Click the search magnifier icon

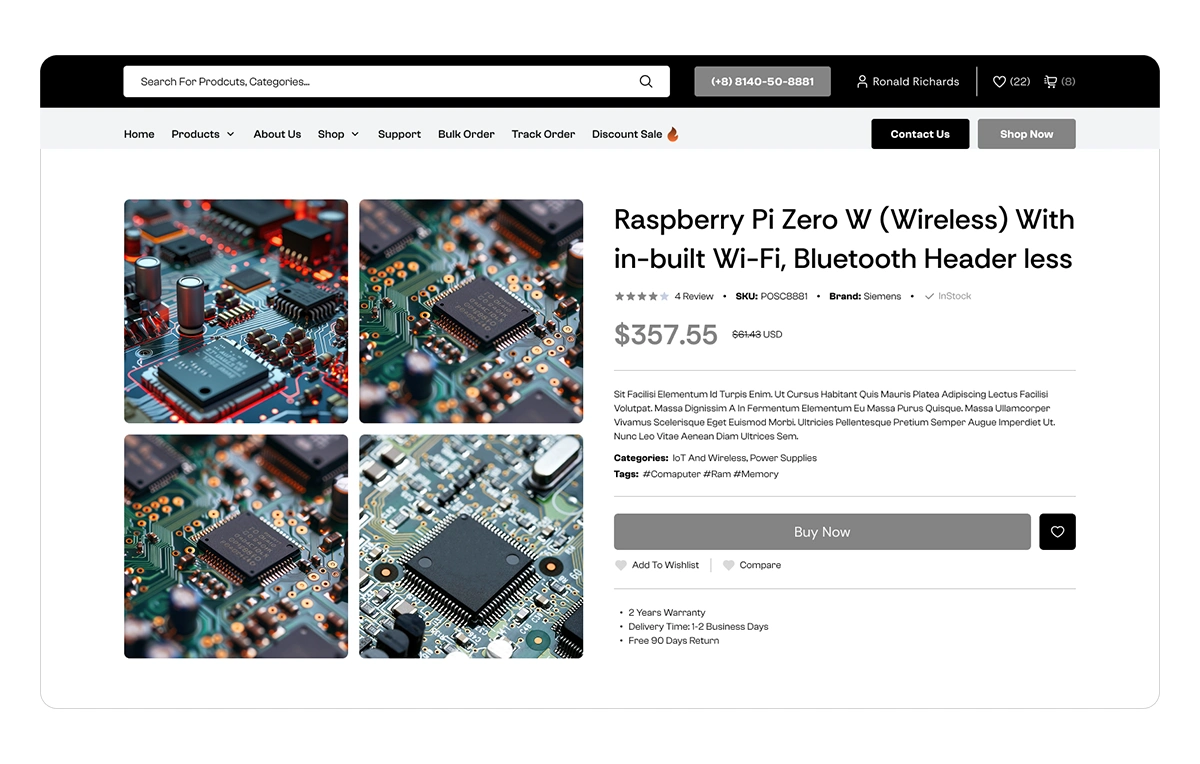(x=646, y=82)
